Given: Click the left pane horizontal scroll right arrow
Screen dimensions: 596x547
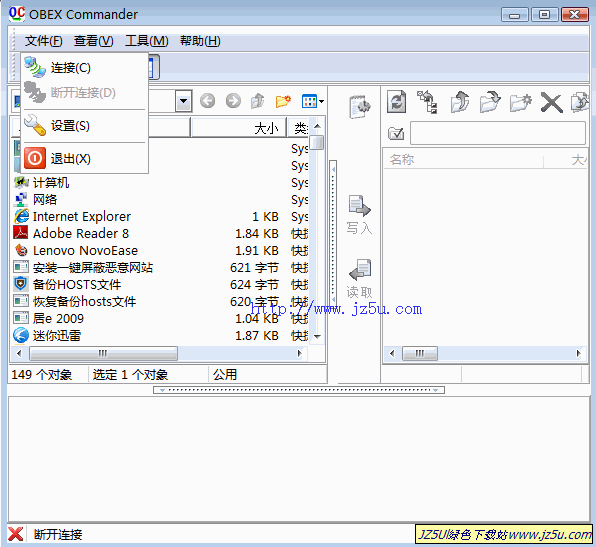Looking at the screenshot, I should click(x=299, y=354).
